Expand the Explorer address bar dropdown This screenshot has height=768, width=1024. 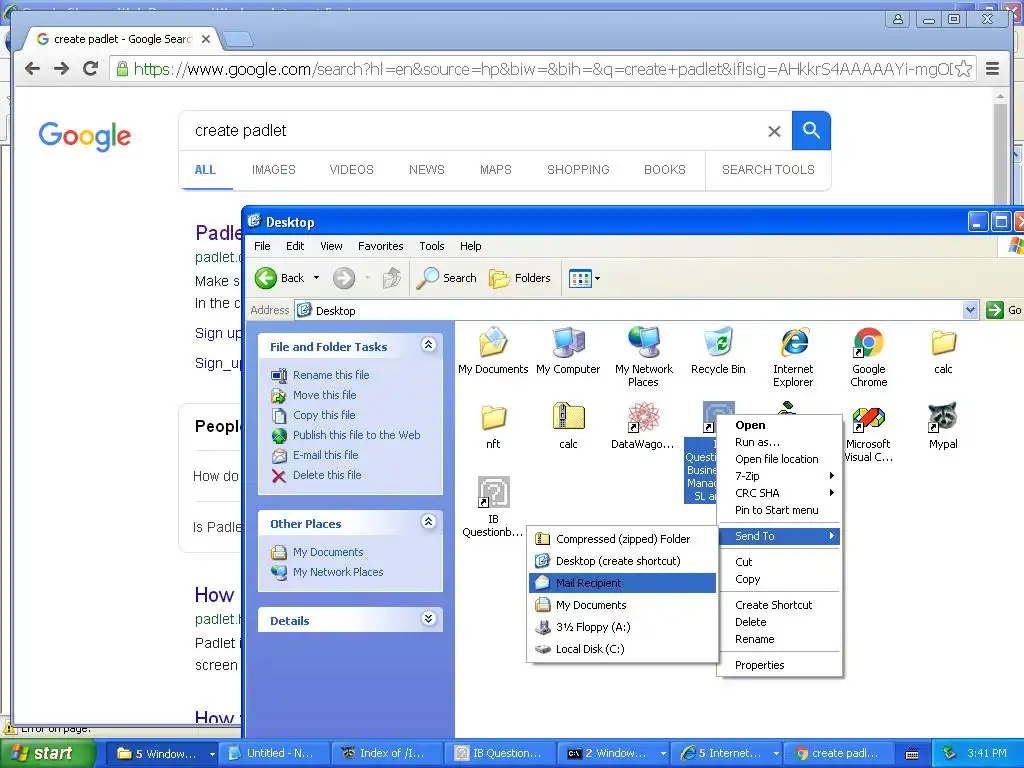click(970, 310)
